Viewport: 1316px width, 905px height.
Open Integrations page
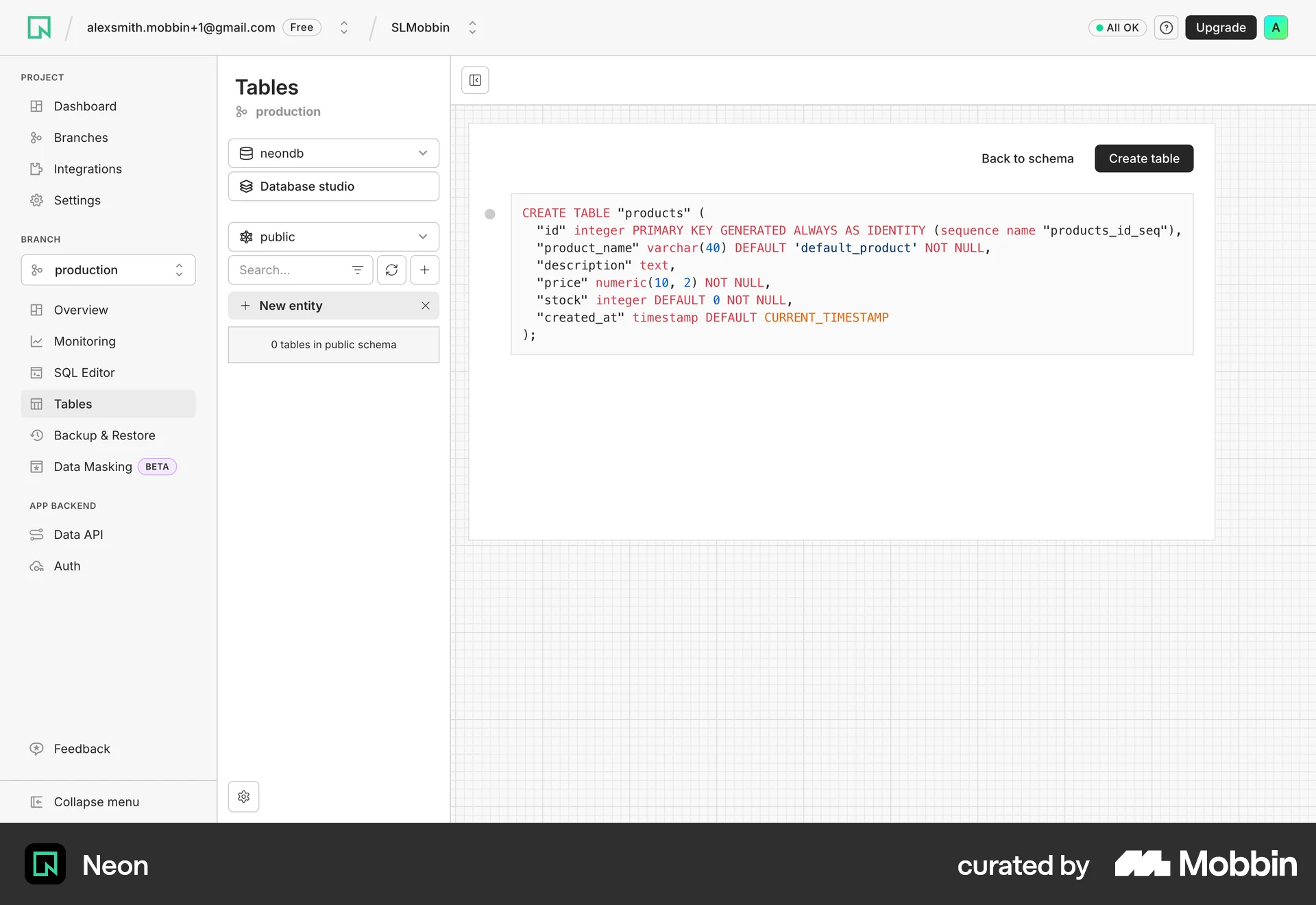click(x=108, y=169)
